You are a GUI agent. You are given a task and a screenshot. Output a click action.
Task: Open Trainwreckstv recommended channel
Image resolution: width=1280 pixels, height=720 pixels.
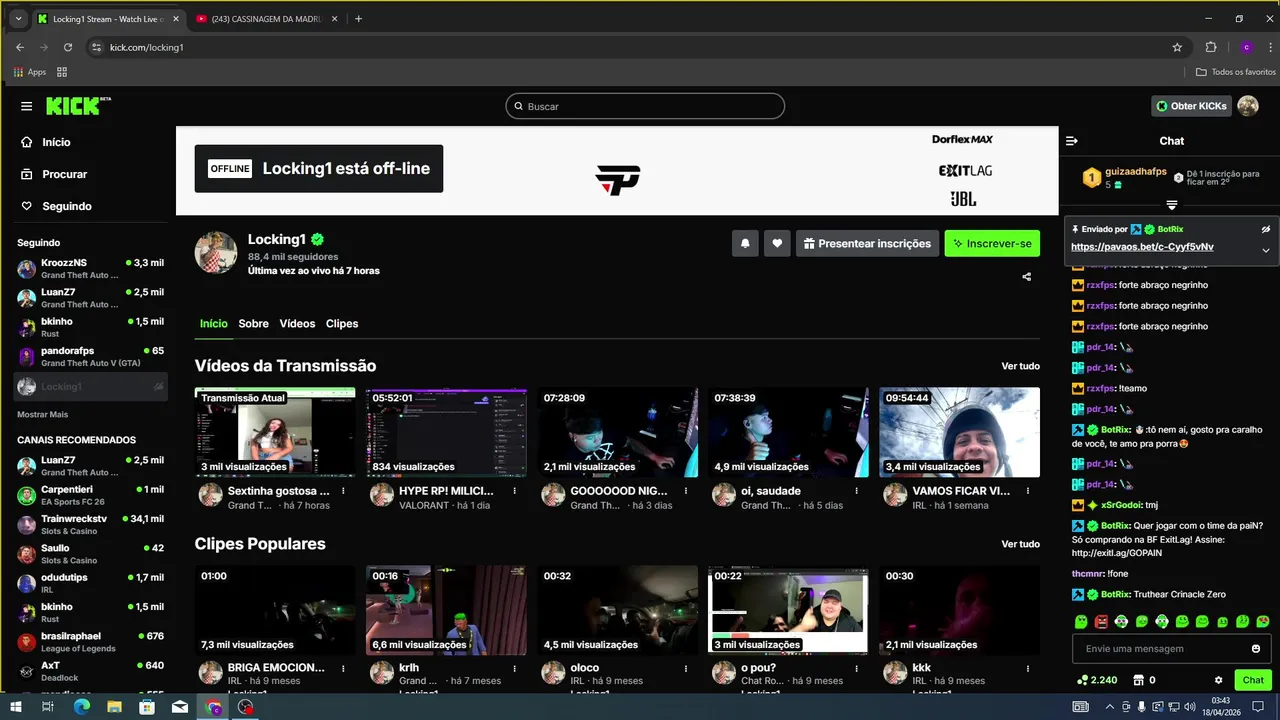[x=90, y=525]
